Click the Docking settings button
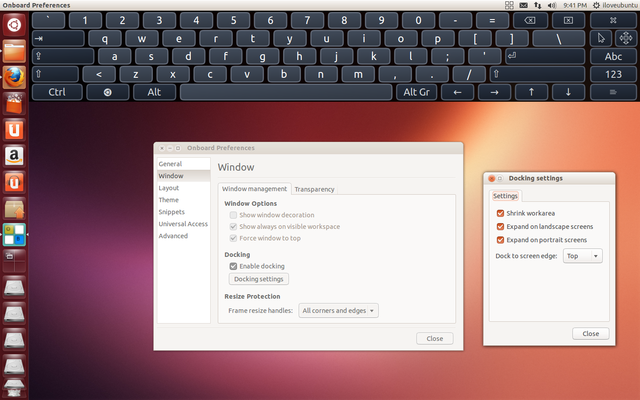This screenshot has width=640, height=400. point(259,279)
